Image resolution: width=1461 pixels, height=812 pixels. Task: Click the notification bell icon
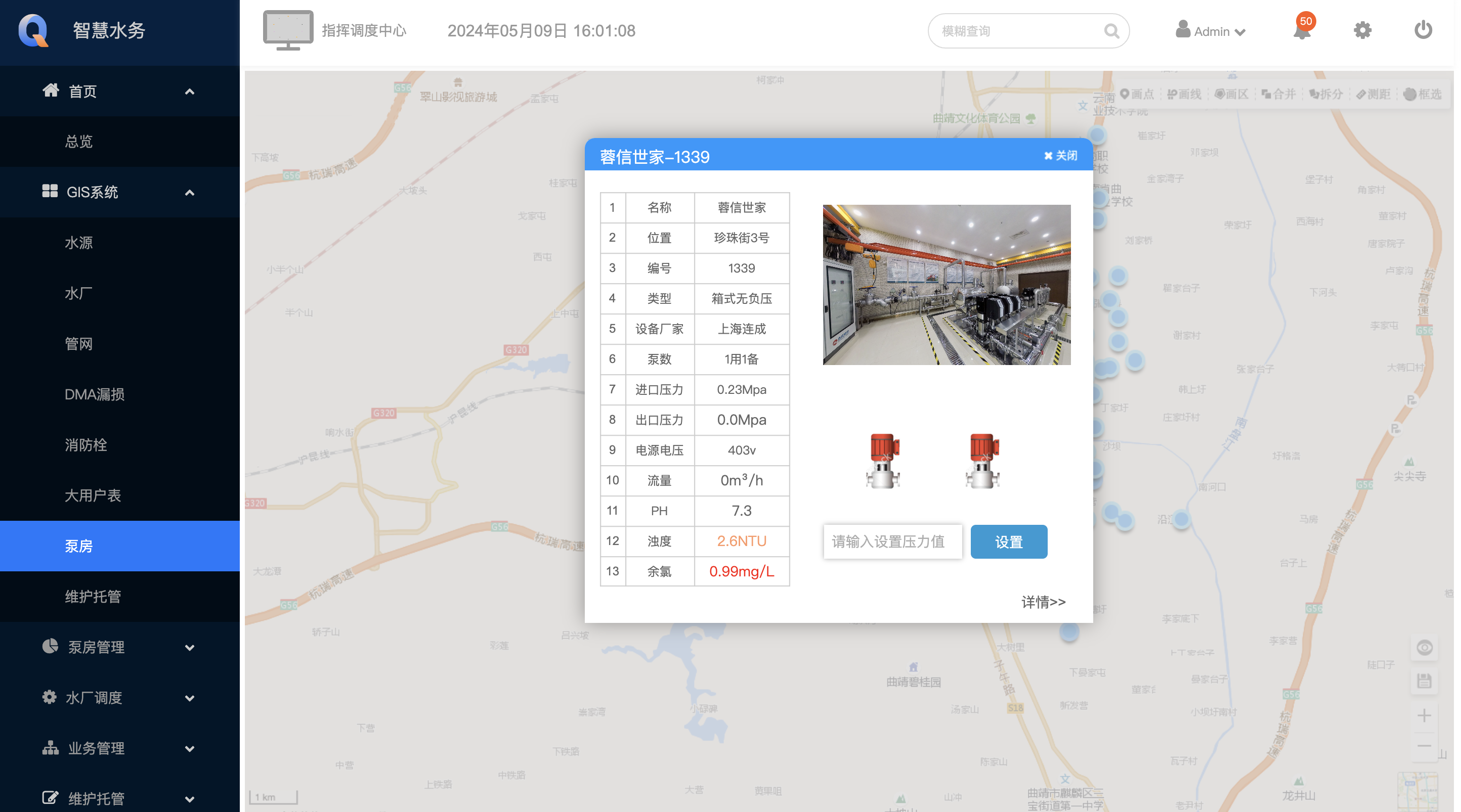click(x=1302, y=31)
